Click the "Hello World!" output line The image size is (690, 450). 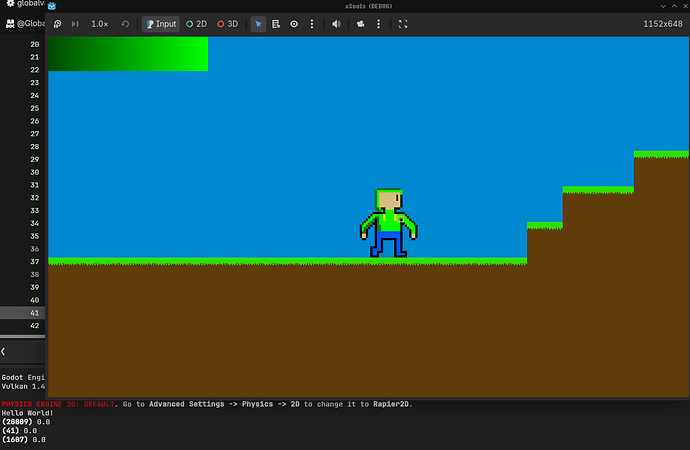coord(27,413)
